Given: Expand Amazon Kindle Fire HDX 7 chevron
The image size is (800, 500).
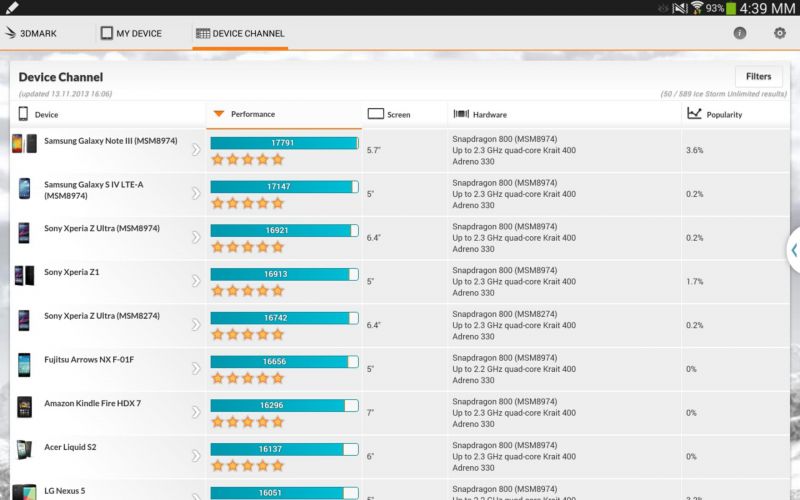Looking at the screenshot, I should [x=196, y=412].
